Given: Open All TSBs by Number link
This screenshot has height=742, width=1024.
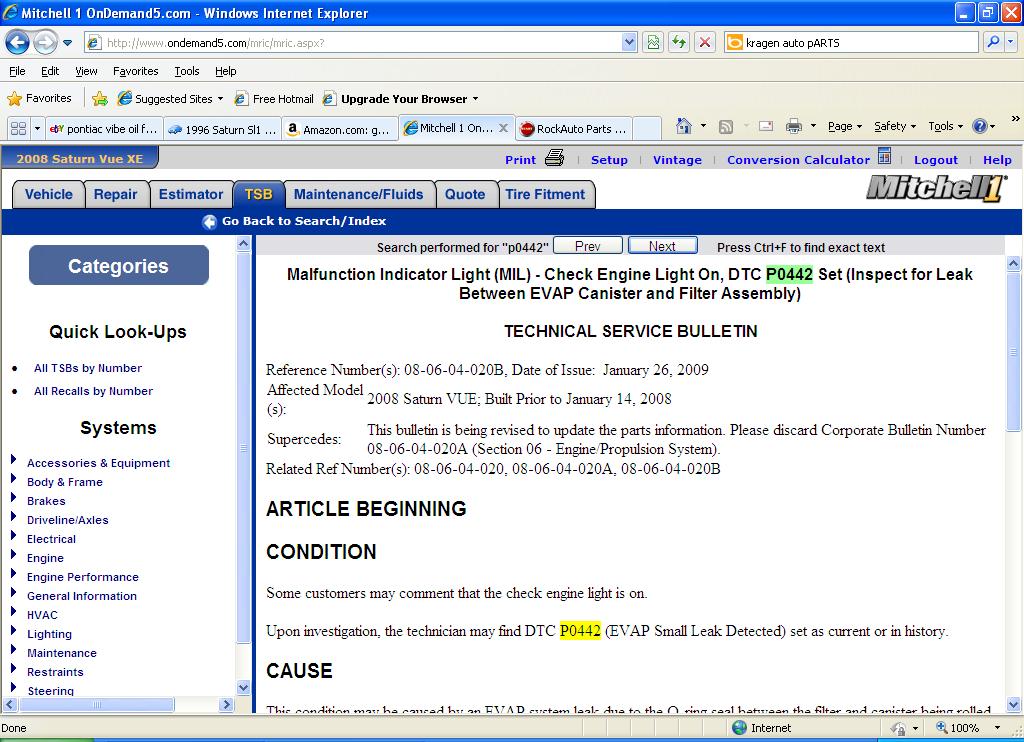Looking at the screenshot, I should tap(88, 368).
